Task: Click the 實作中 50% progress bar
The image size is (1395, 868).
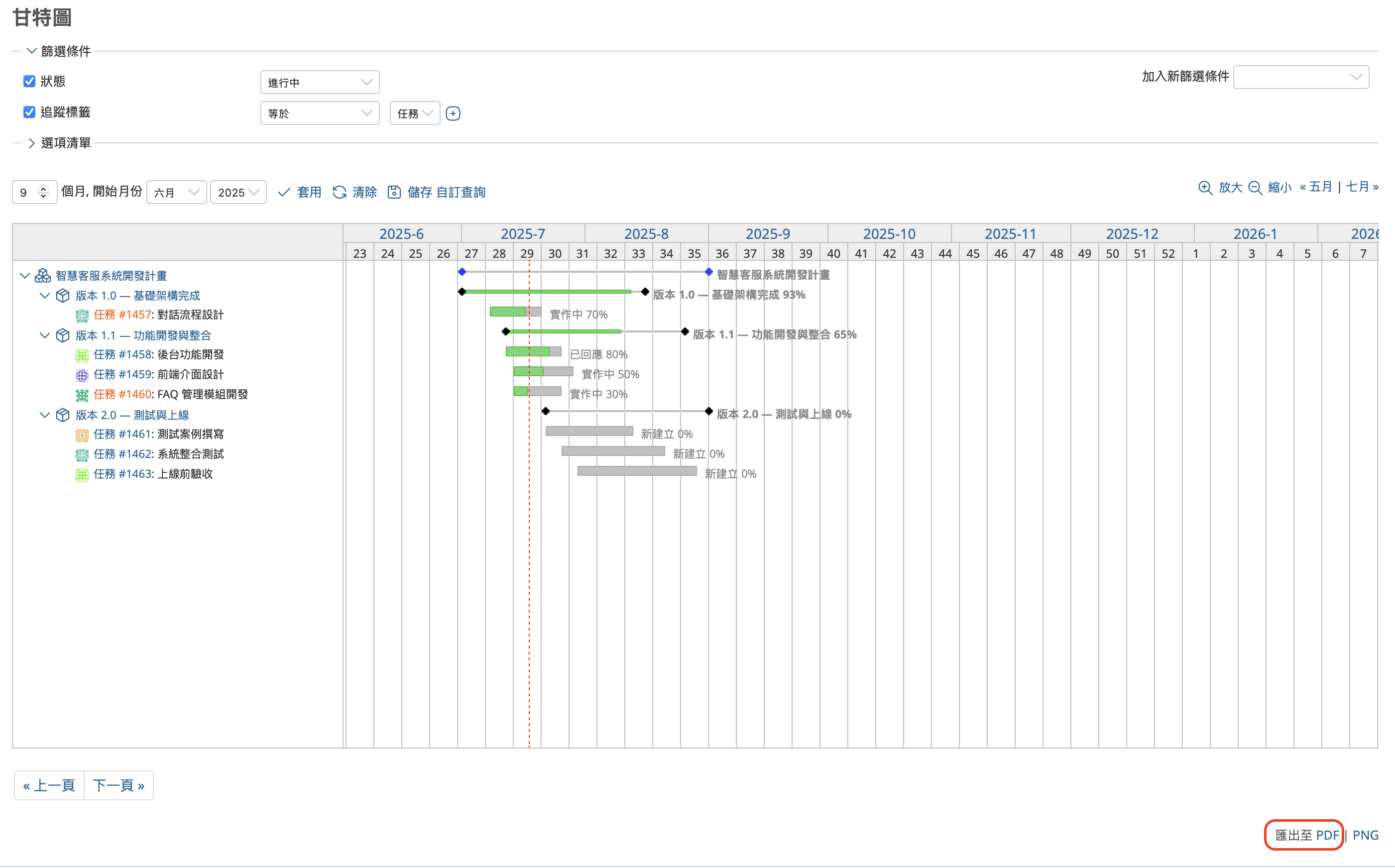Action: pyautogui.click(x=543, y=371)
